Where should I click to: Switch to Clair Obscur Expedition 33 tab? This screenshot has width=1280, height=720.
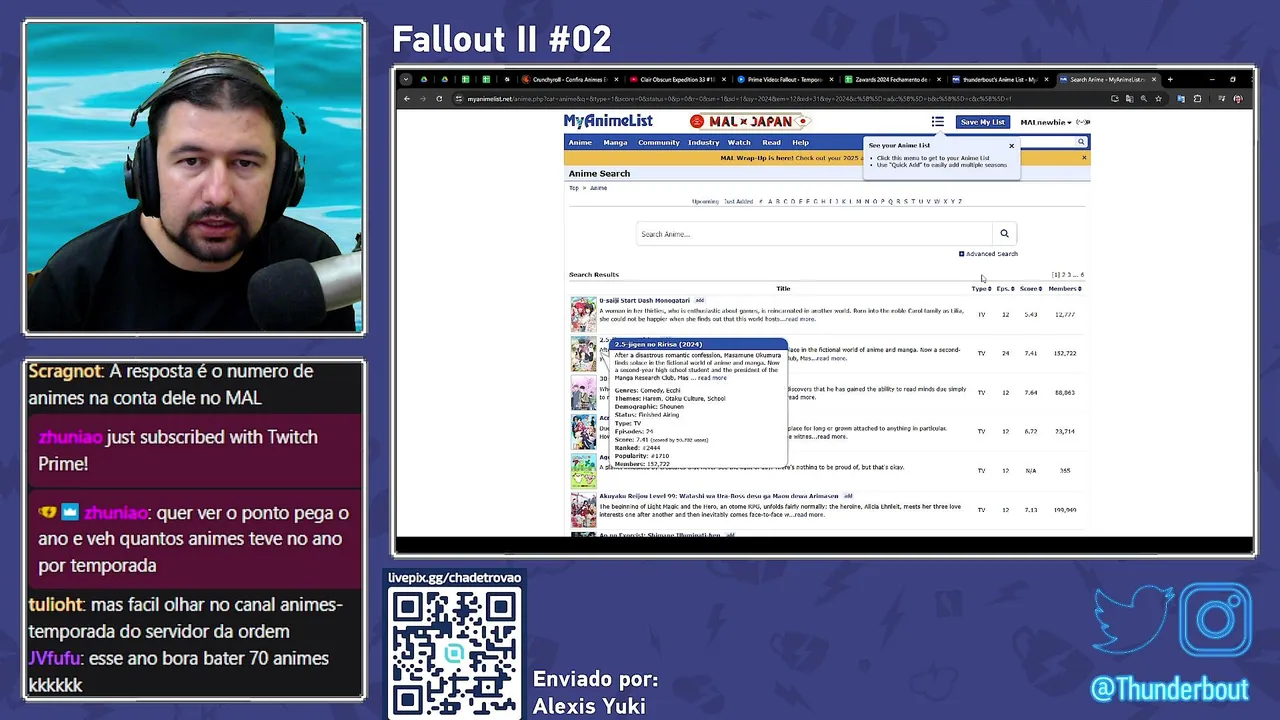pos(677,79)
